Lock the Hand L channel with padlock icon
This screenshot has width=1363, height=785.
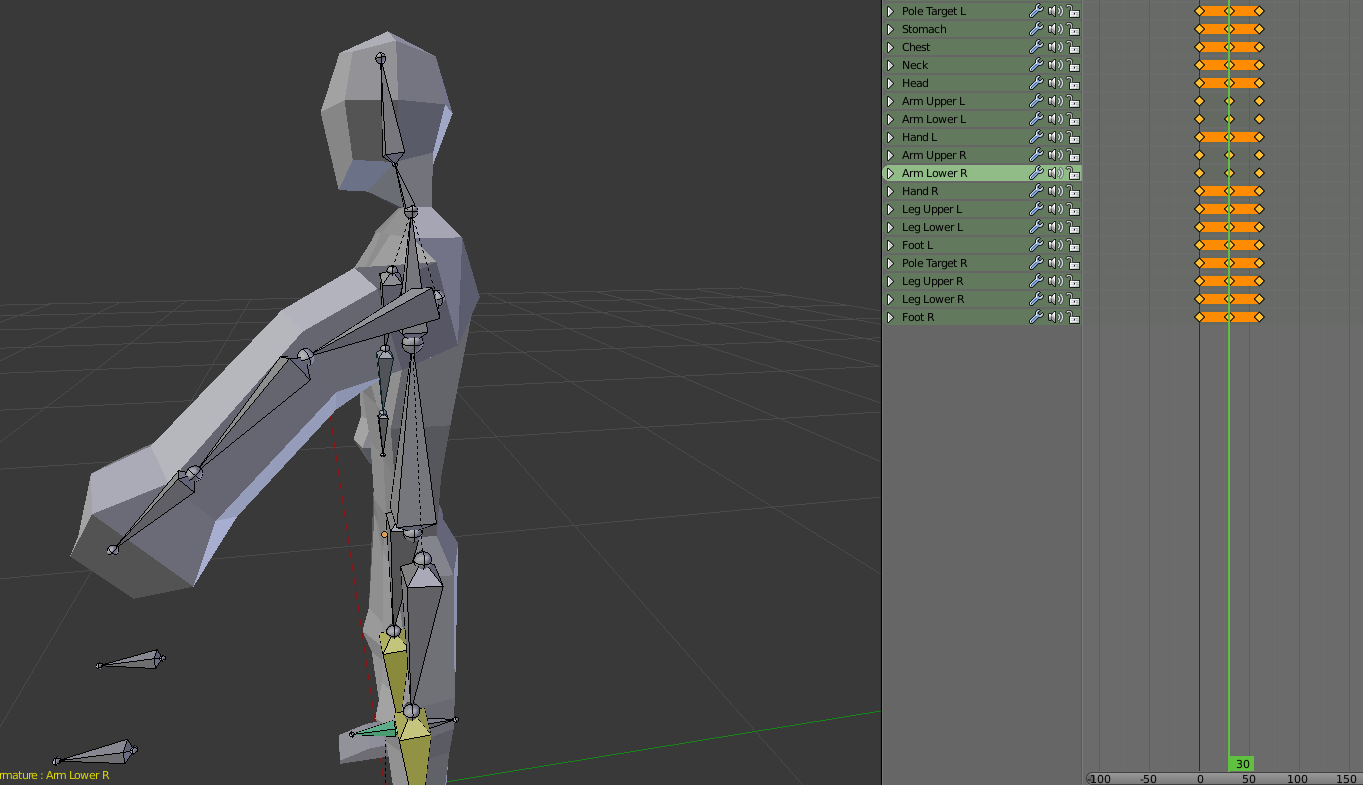tap(1073, 137)
